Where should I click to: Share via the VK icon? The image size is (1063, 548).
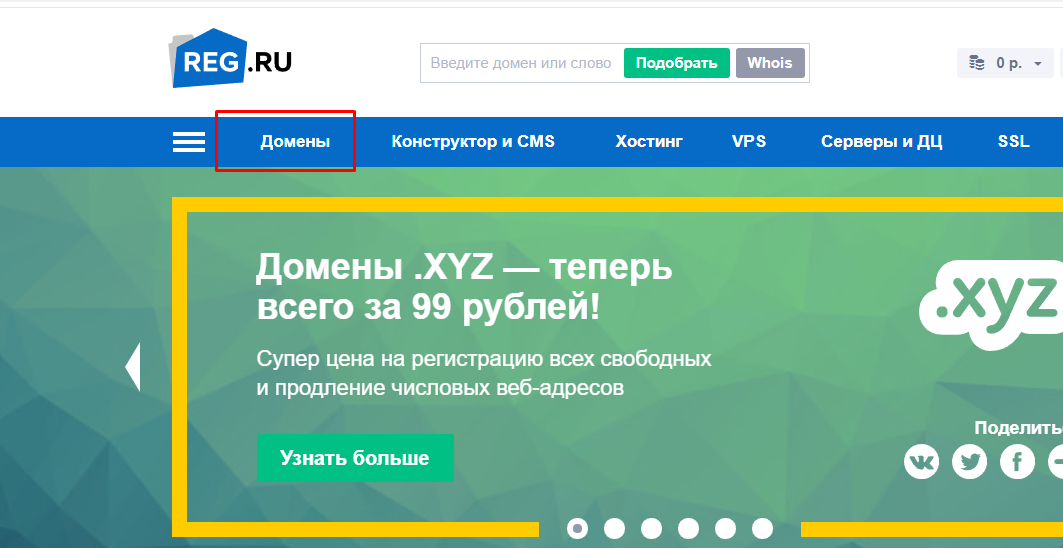[x=921, y=461]
